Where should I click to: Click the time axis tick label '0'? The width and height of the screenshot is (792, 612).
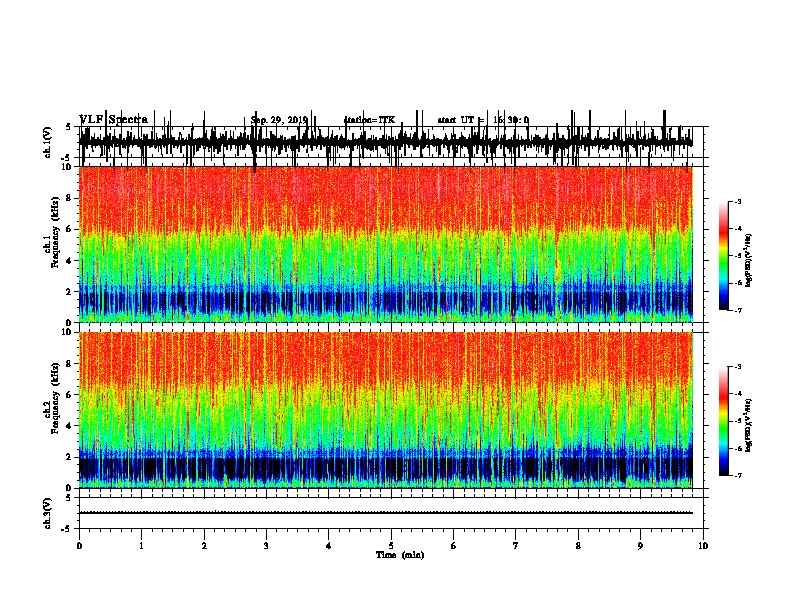pos(79,546)
